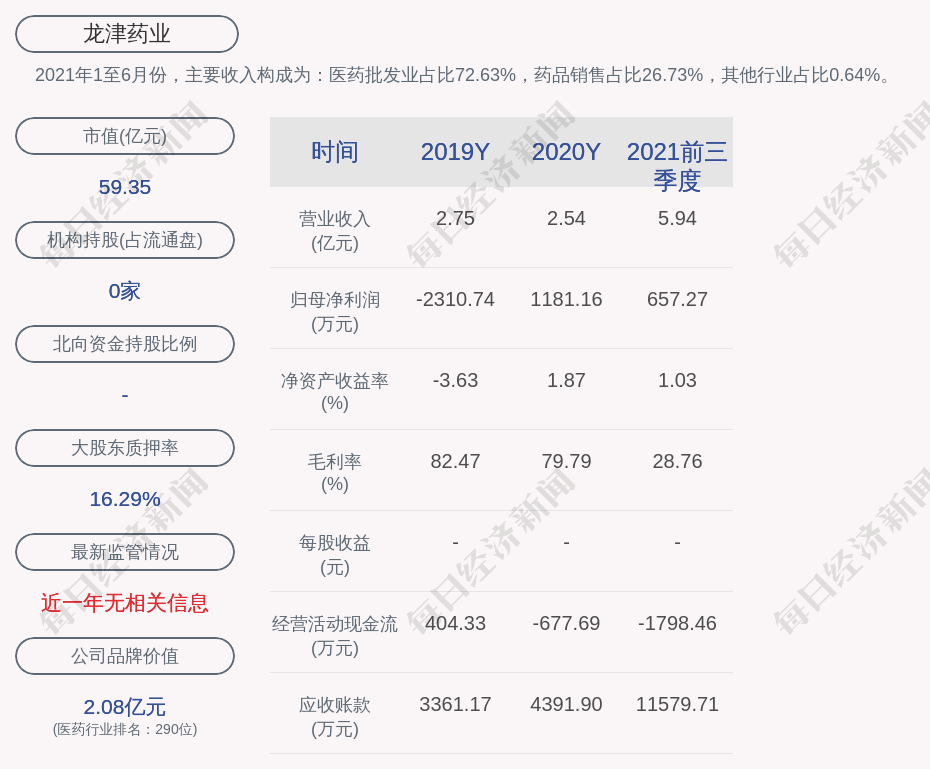This screenshot has width=930, height=769.
Task: Select the 大股东质押率 pill button
Action: click(x=125, y=448)
